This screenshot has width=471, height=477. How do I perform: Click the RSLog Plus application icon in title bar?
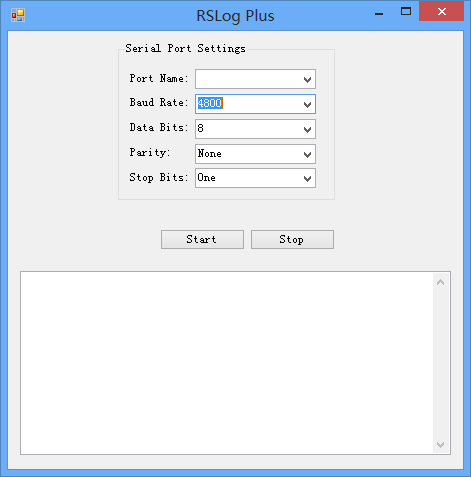[18, 15]
